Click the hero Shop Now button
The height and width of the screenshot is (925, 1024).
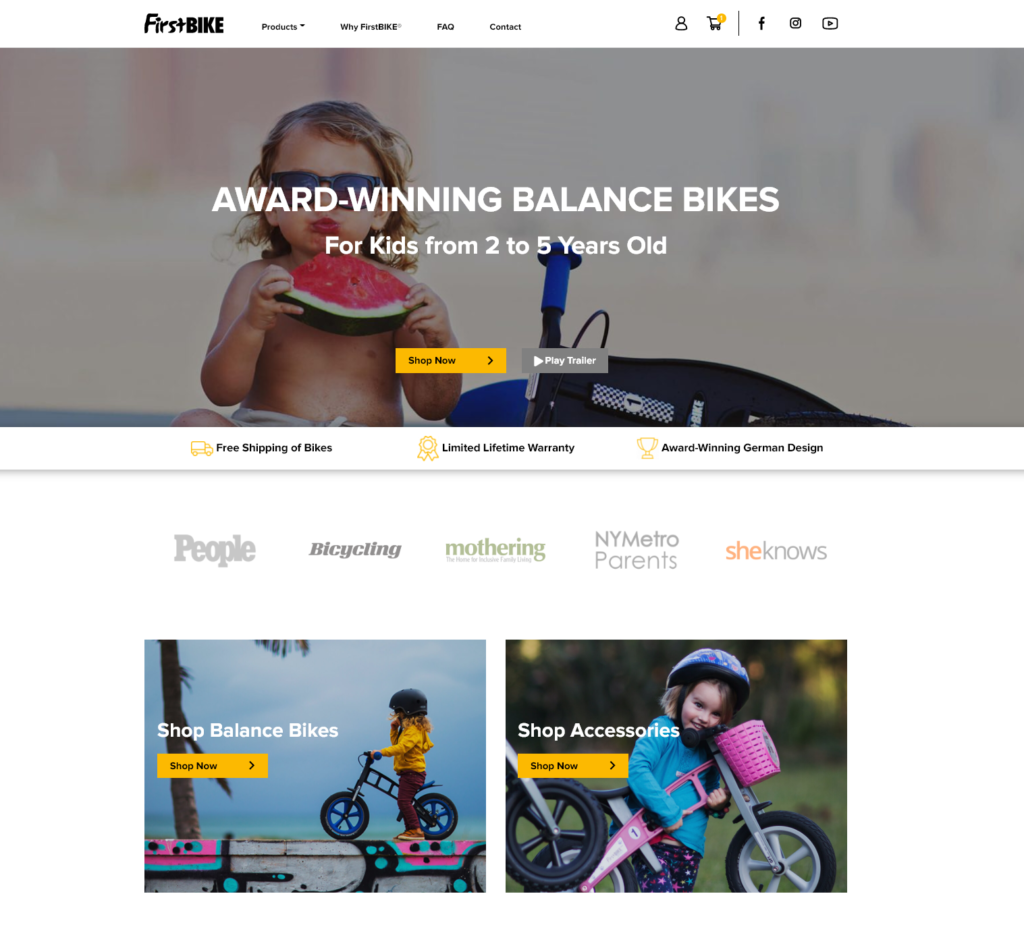[451, 361]
